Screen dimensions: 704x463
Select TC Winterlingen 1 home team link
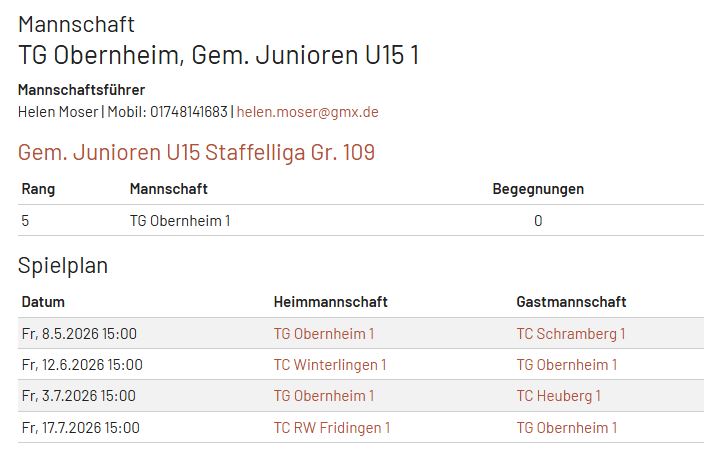pyautogui.click(x=329, y=365)
